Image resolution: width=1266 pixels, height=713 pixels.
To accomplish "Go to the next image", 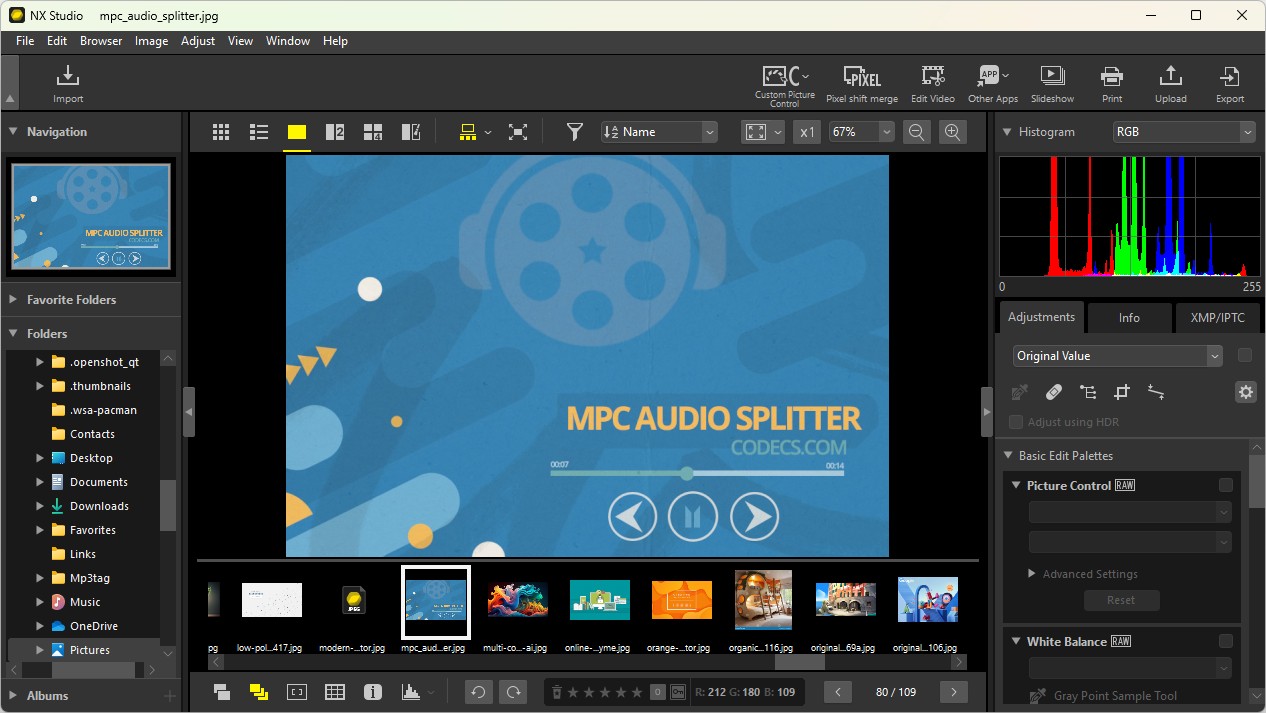I will 954,691.
